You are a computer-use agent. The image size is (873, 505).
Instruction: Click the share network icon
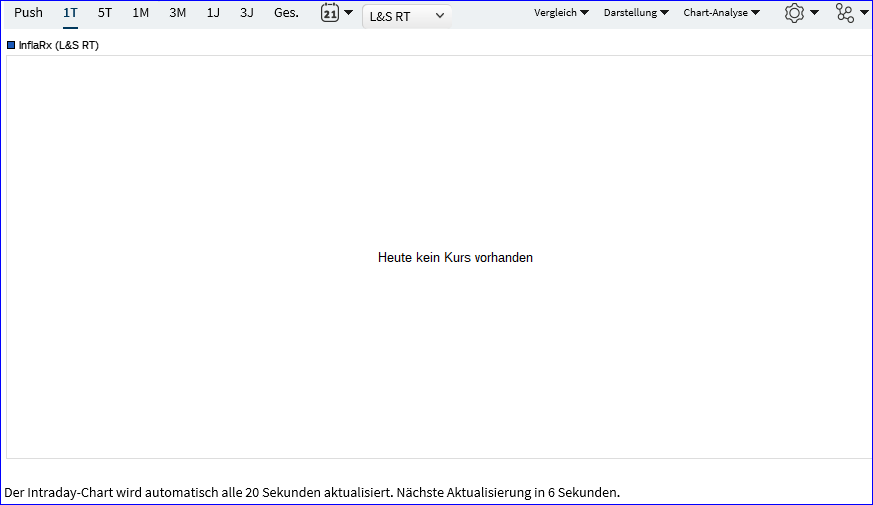(845, 13)
